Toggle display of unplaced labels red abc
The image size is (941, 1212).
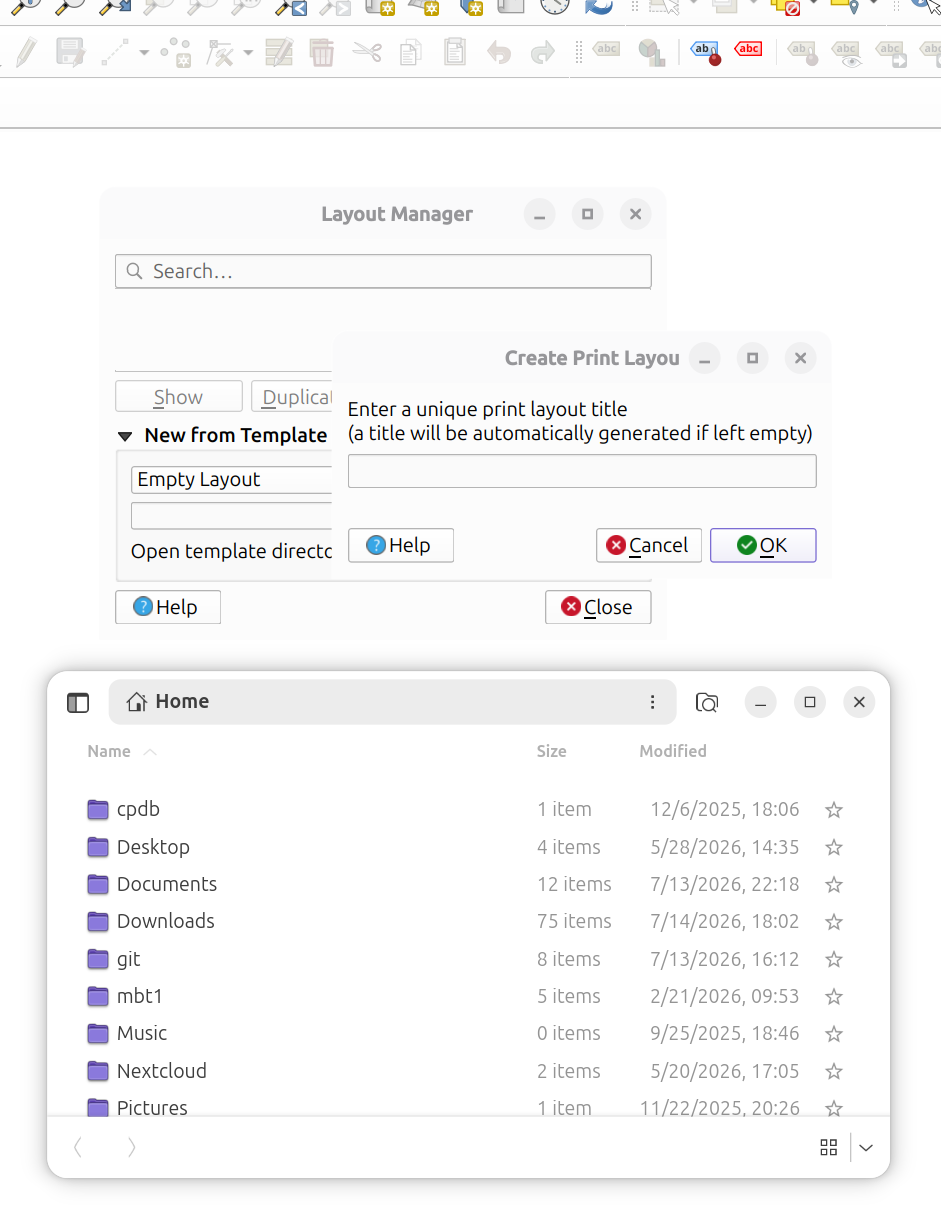pyautogui.click(x=748, y=49)
